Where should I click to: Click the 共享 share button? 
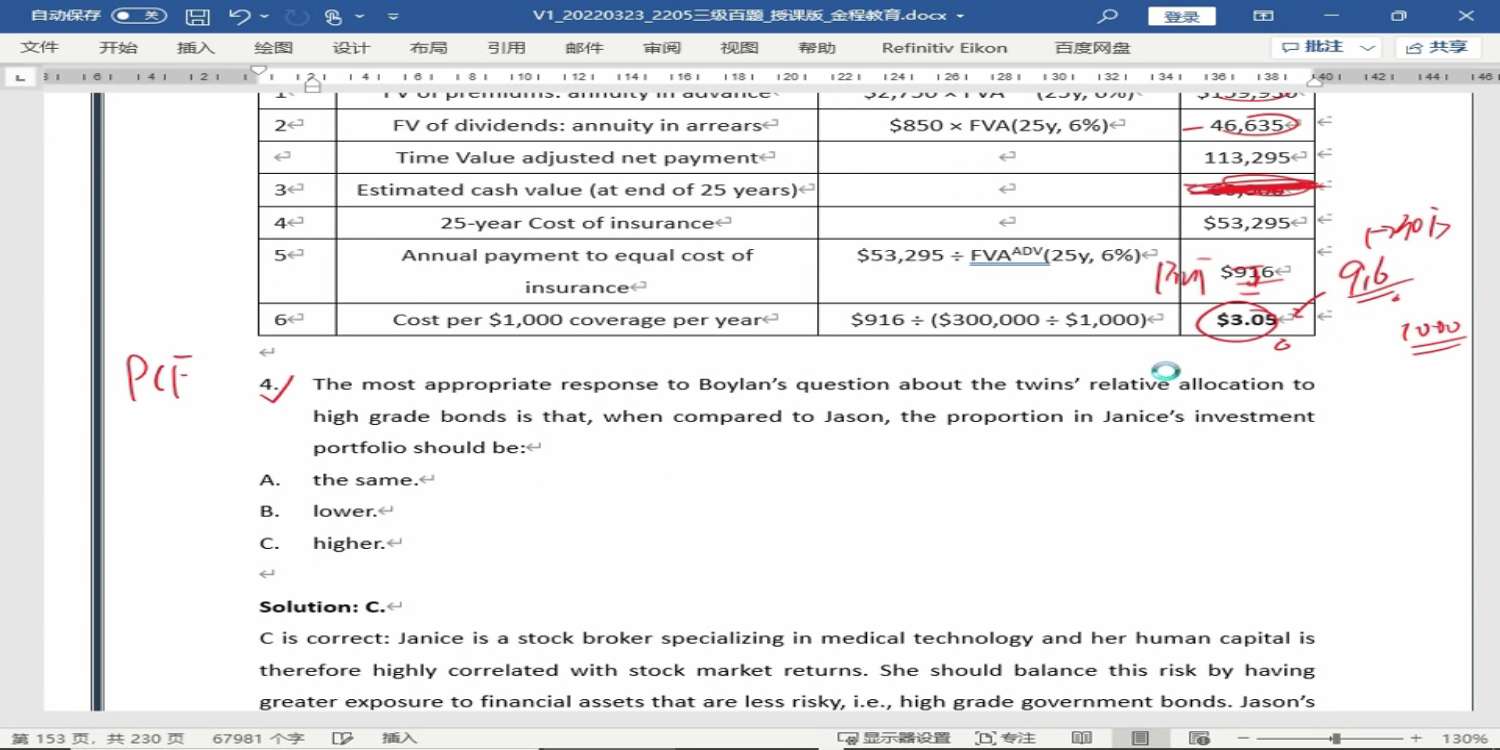1438,47
